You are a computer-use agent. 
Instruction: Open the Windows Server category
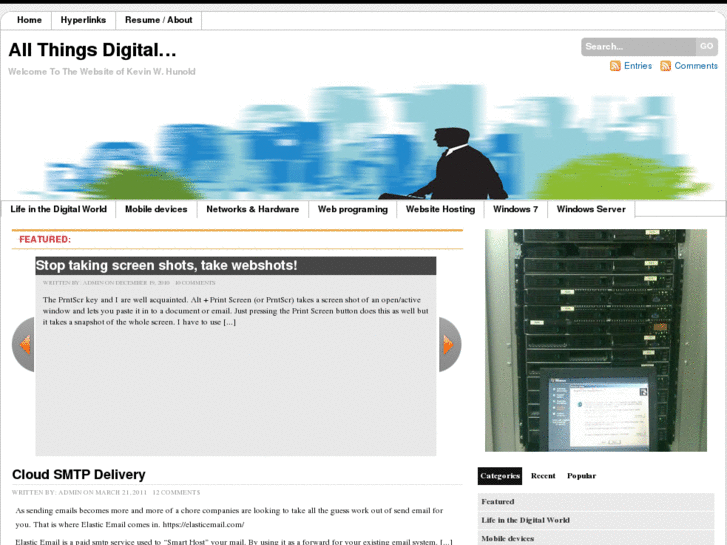591,209
